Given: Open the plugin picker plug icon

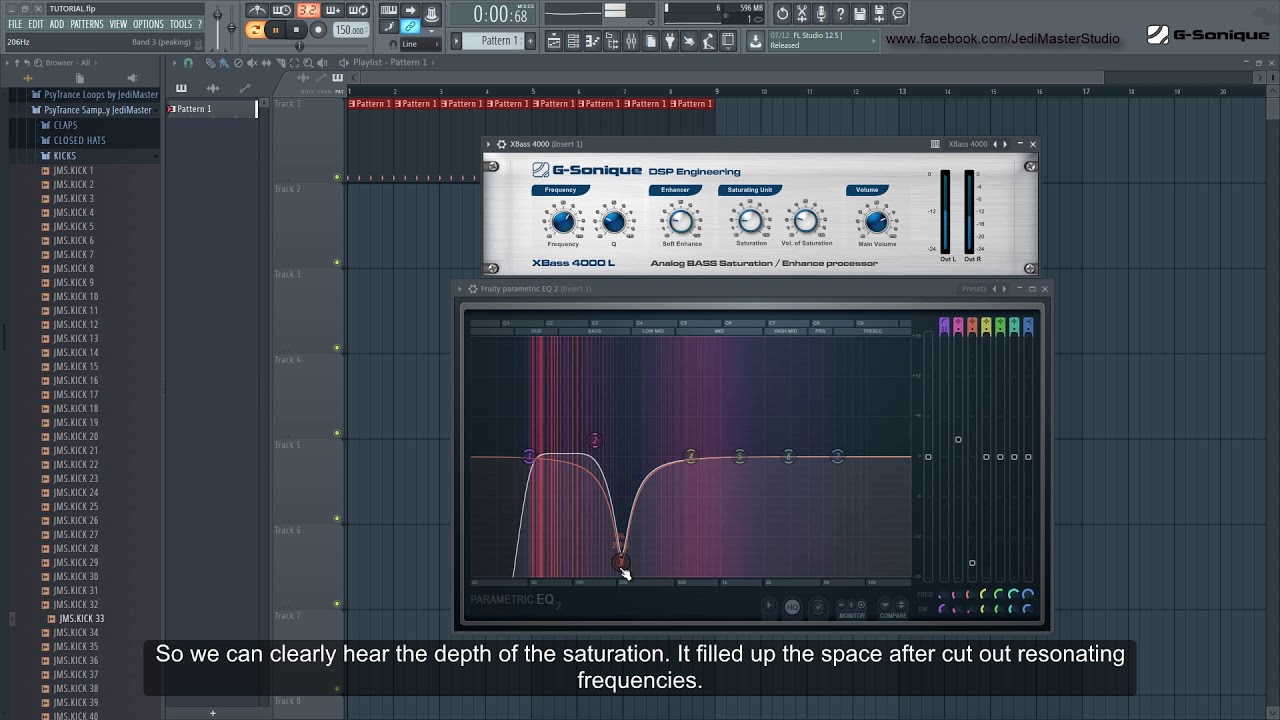Looking at the screenshot, I should 670,40.
